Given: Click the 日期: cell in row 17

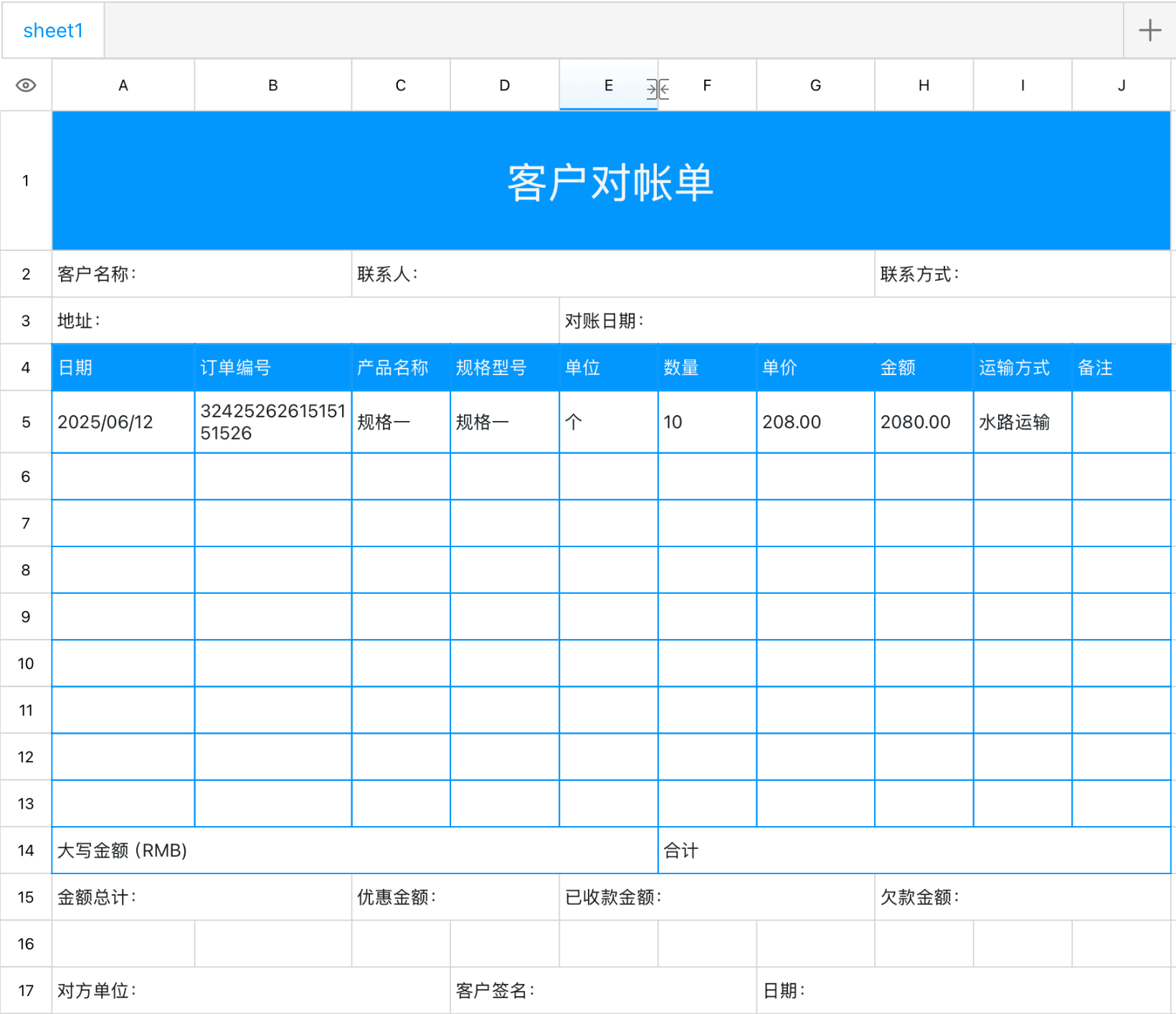Looking at the screenshot, I should tap(964, 990).
